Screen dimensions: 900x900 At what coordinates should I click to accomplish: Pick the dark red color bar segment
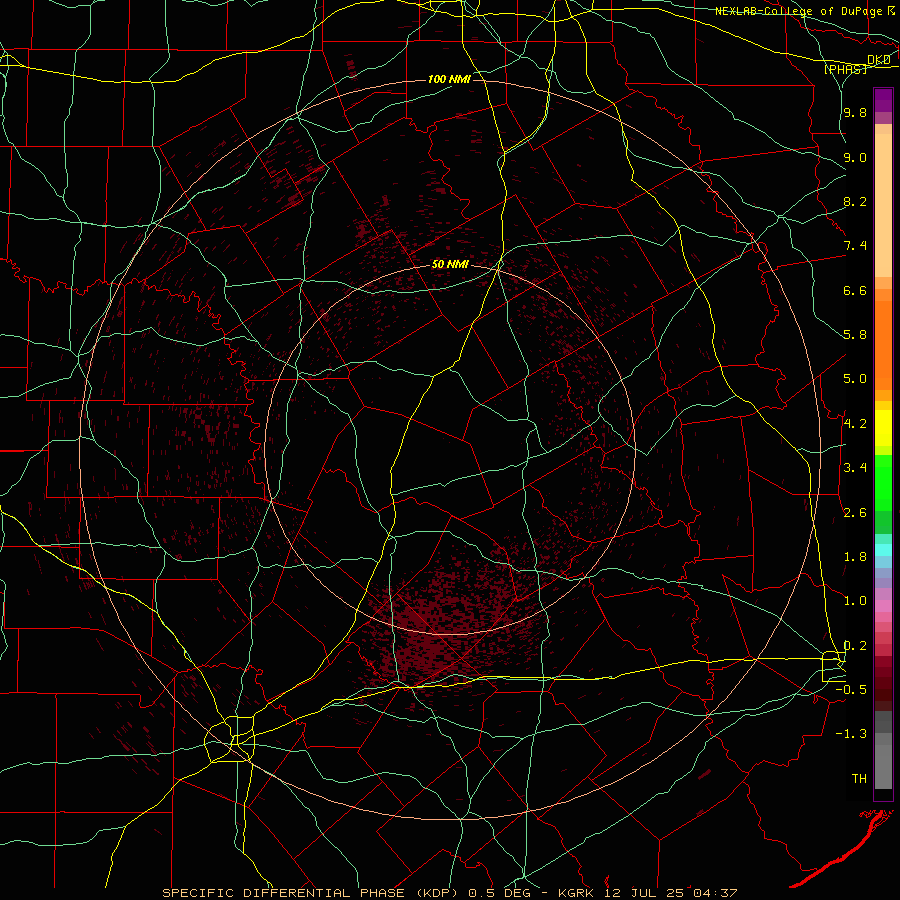pyautogui.click(x=883, y=678)
